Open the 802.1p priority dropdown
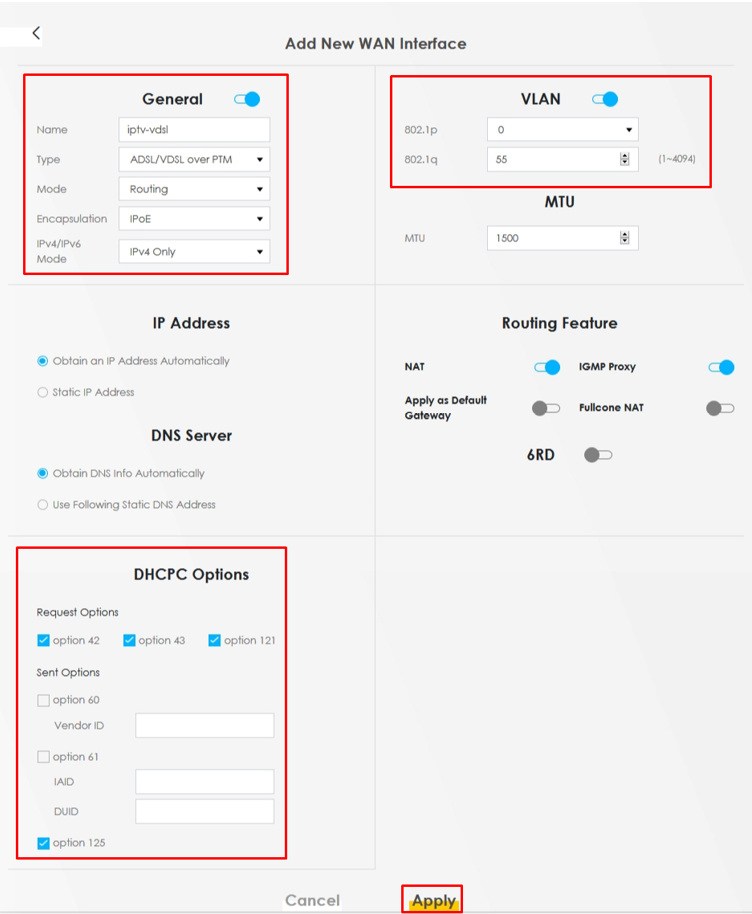Viewport: 752px width, 914px height. (x=563, y=129)
